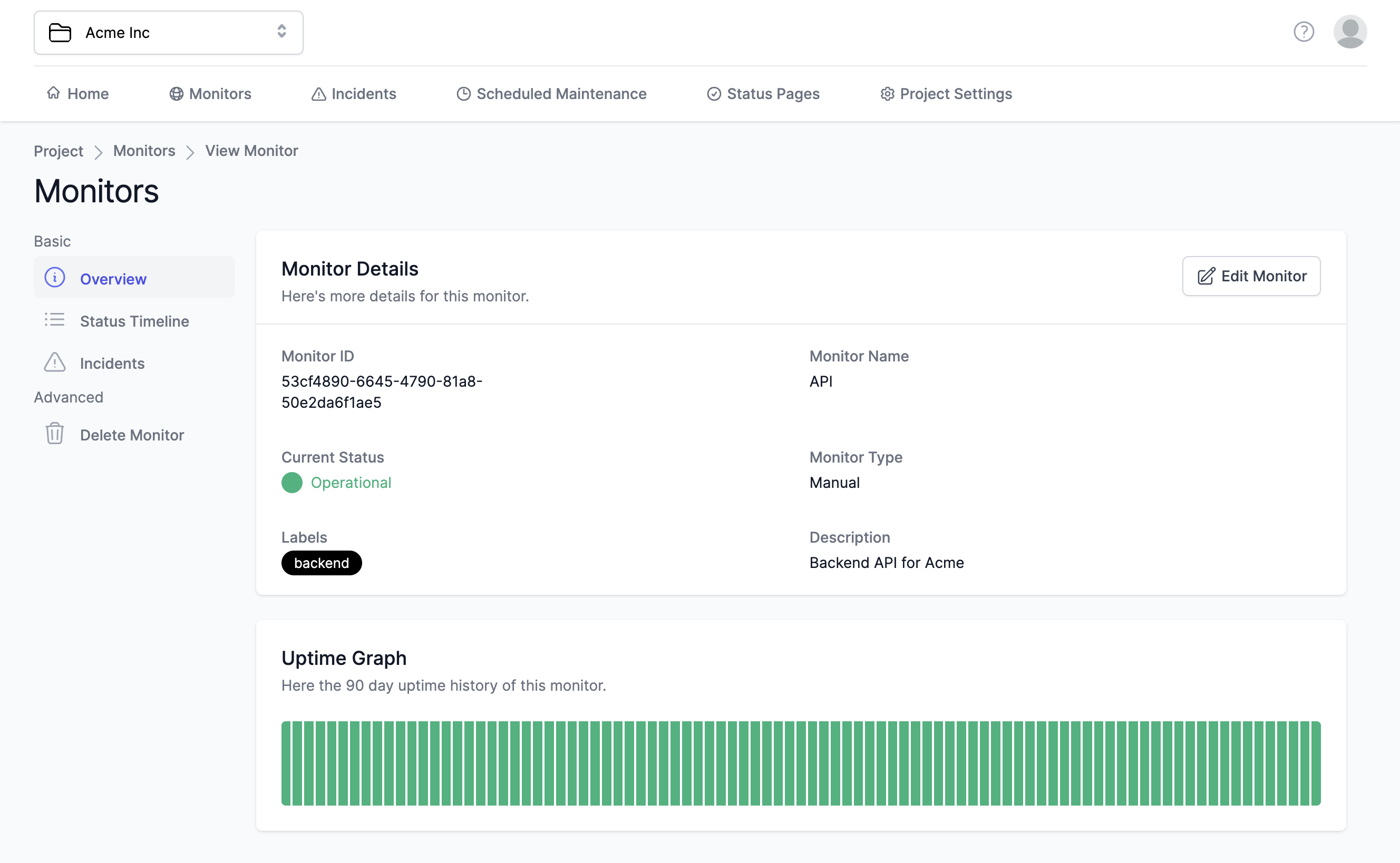Open Incidents in the sidebar
Screen dimensions: 1400x863
tap(134, 363)
